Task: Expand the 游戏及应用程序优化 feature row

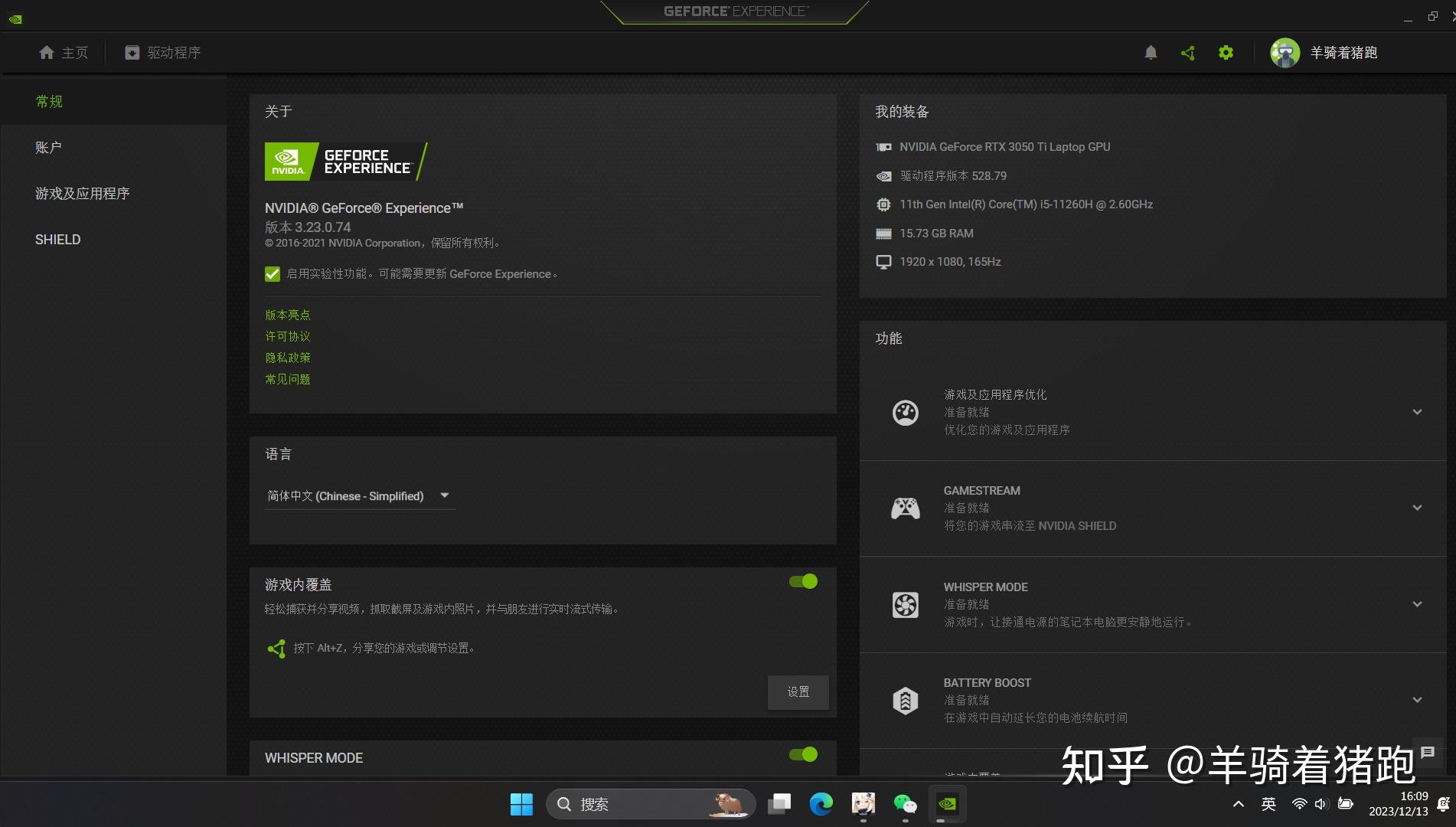Action: click(x=1417, y=413)
